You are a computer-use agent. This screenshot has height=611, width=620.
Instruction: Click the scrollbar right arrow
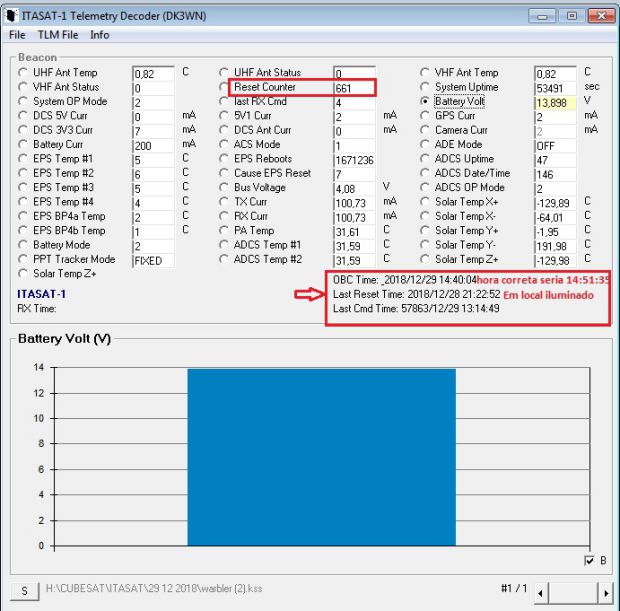click(x=605, y=592)
